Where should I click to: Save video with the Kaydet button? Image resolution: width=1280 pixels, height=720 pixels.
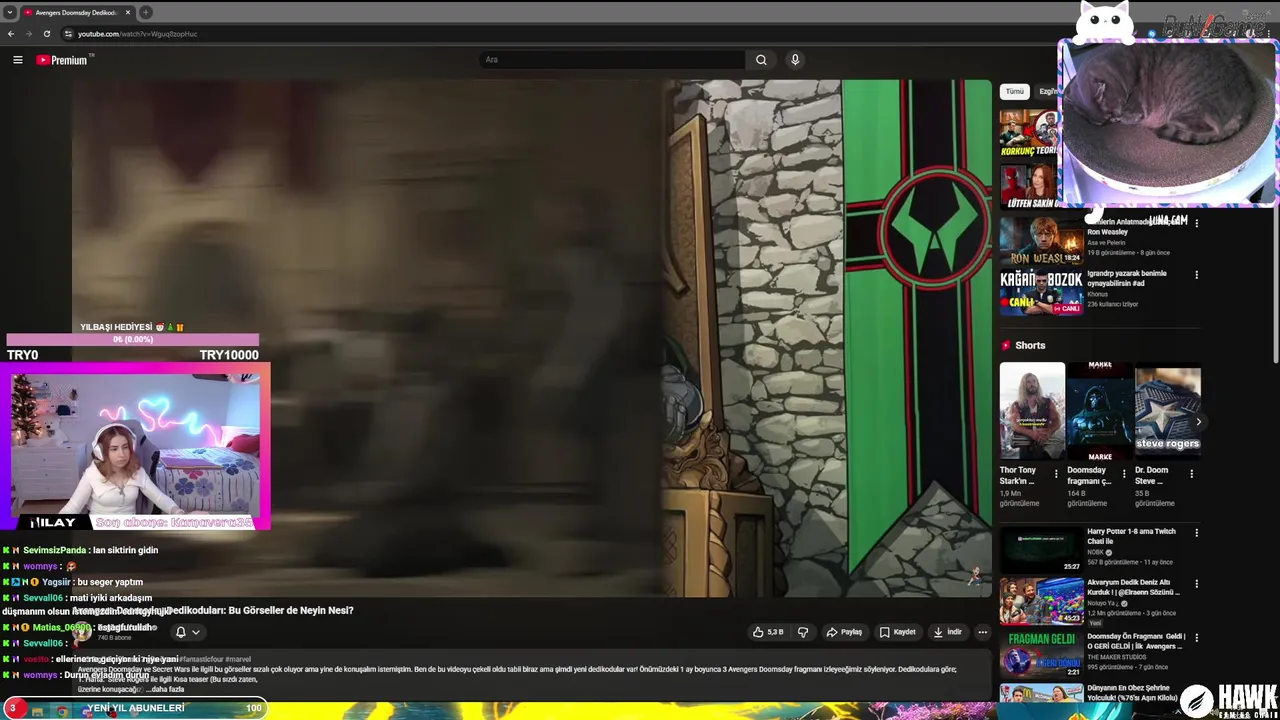pyautogui.click(x=898, y=632)
